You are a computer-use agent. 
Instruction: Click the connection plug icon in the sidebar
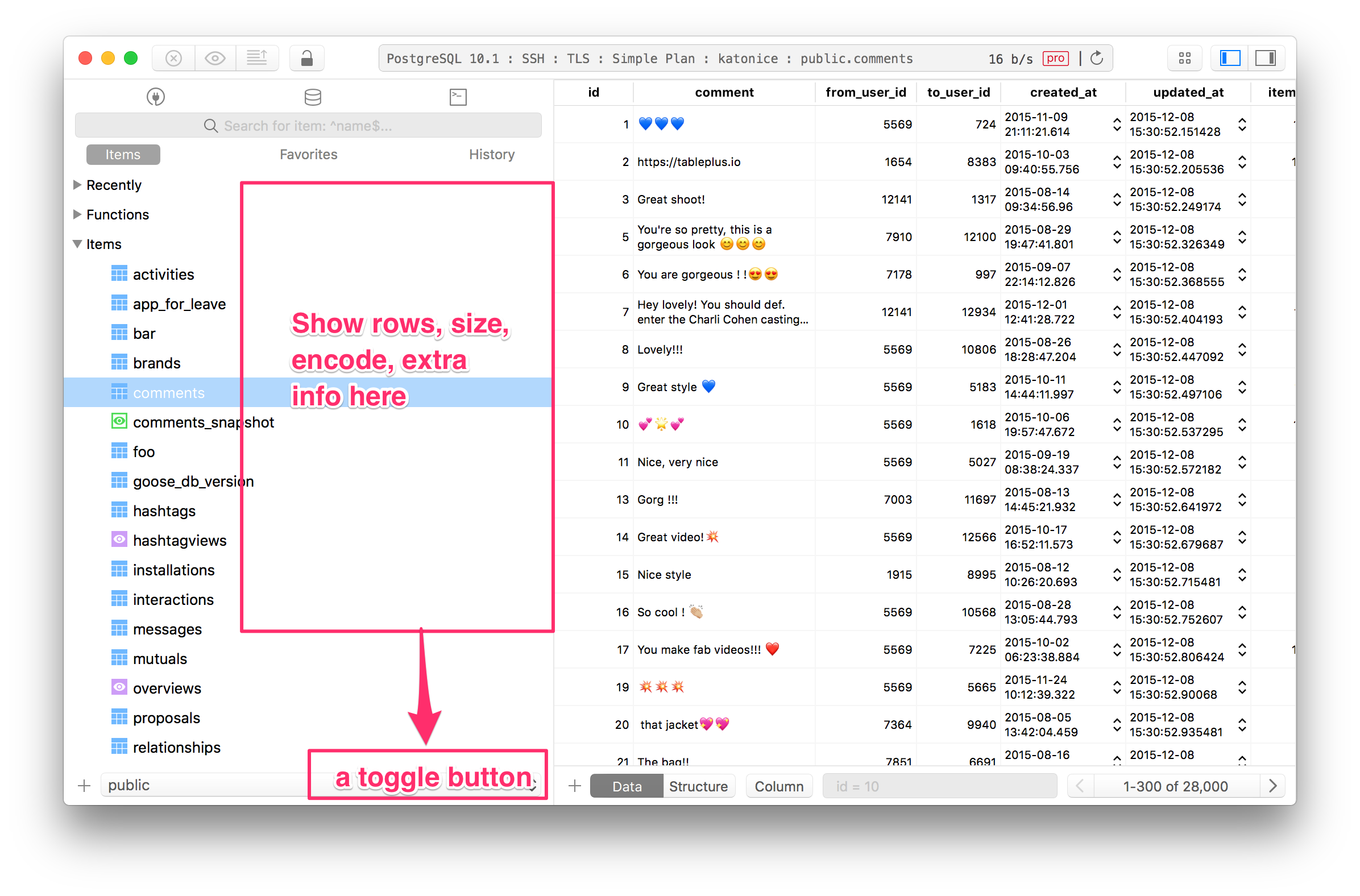156,97
